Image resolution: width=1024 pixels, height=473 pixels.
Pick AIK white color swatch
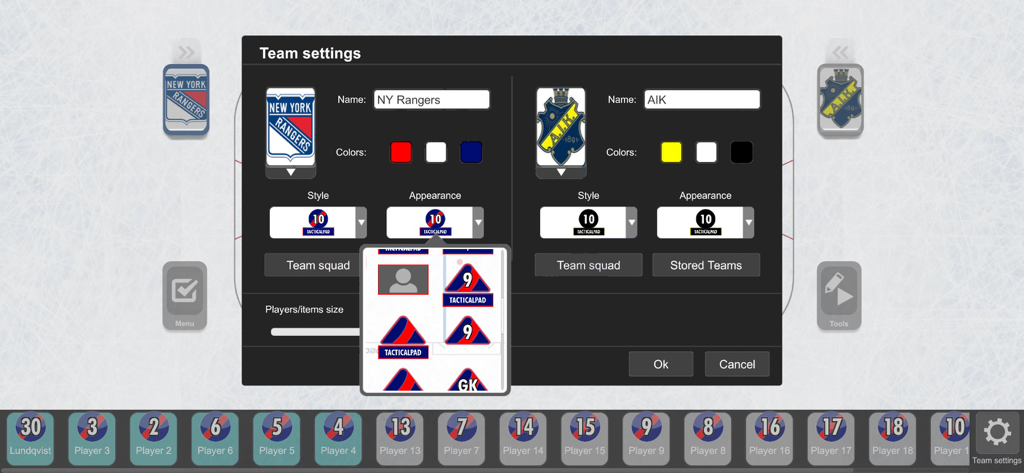click(x=707, y=152)
